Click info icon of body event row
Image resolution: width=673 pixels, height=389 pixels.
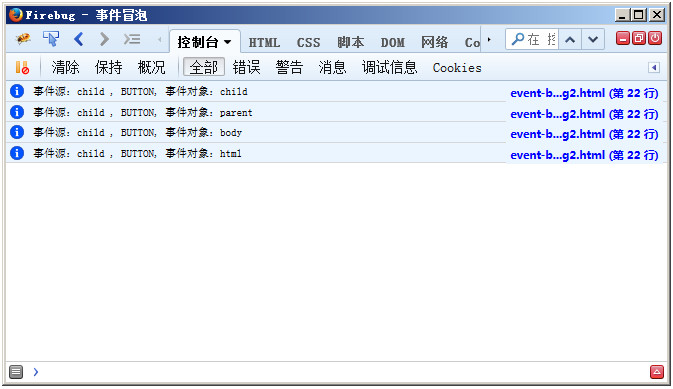point(17,132)
